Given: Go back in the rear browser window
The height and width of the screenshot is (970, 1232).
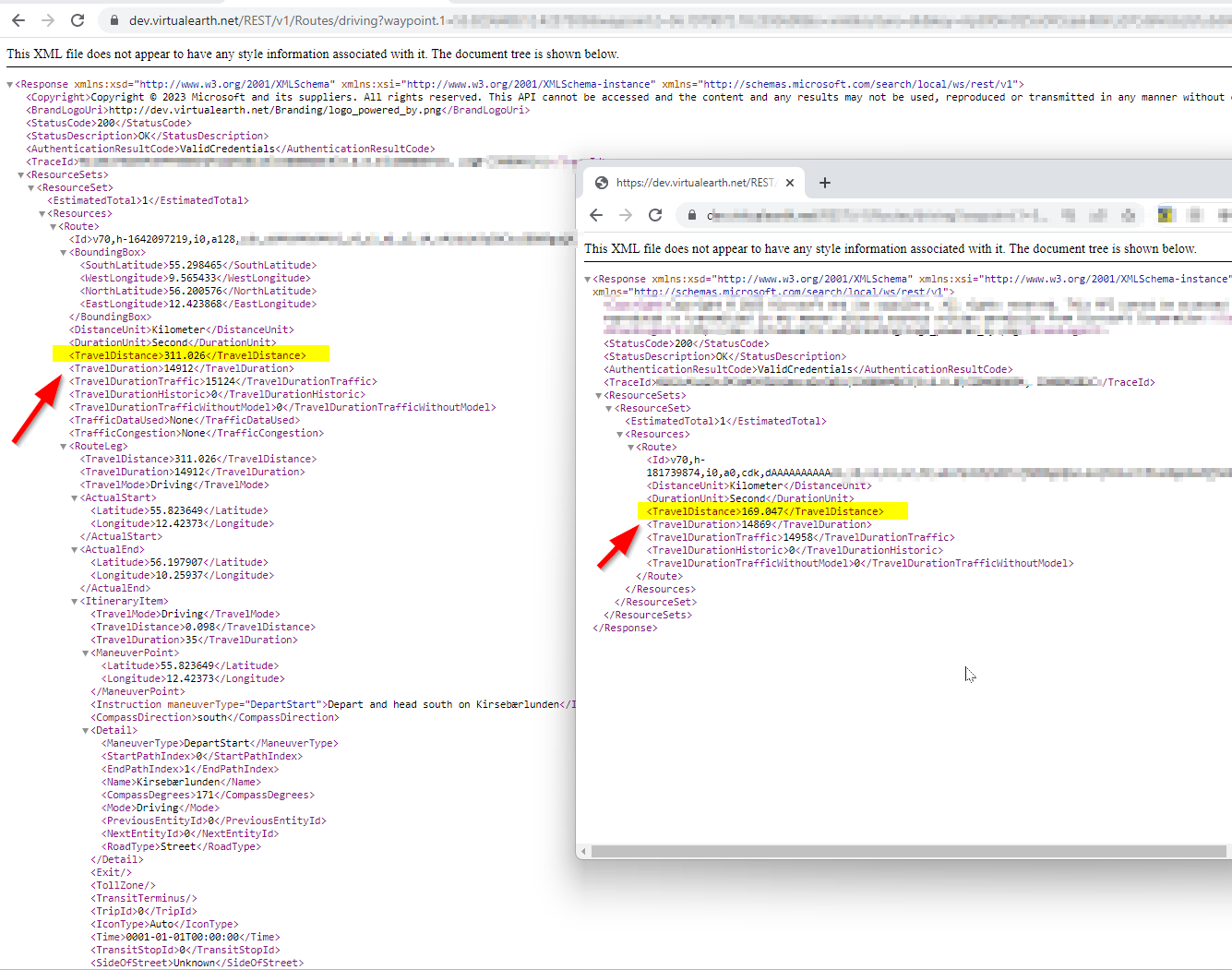Looking at the screenshot, I should tap(18, 20).
